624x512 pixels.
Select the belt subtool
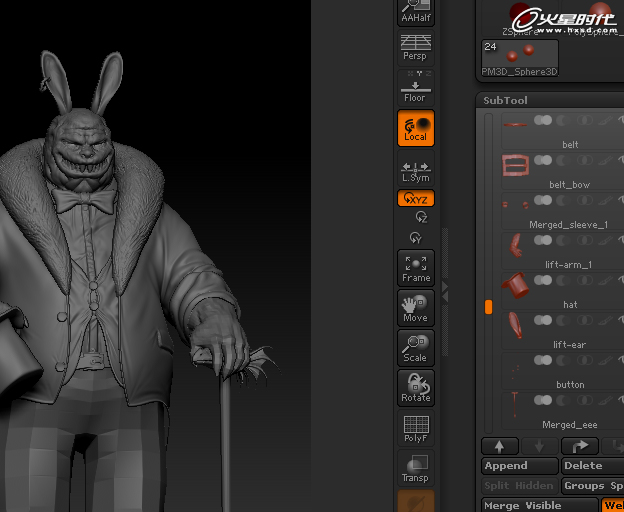562,131
